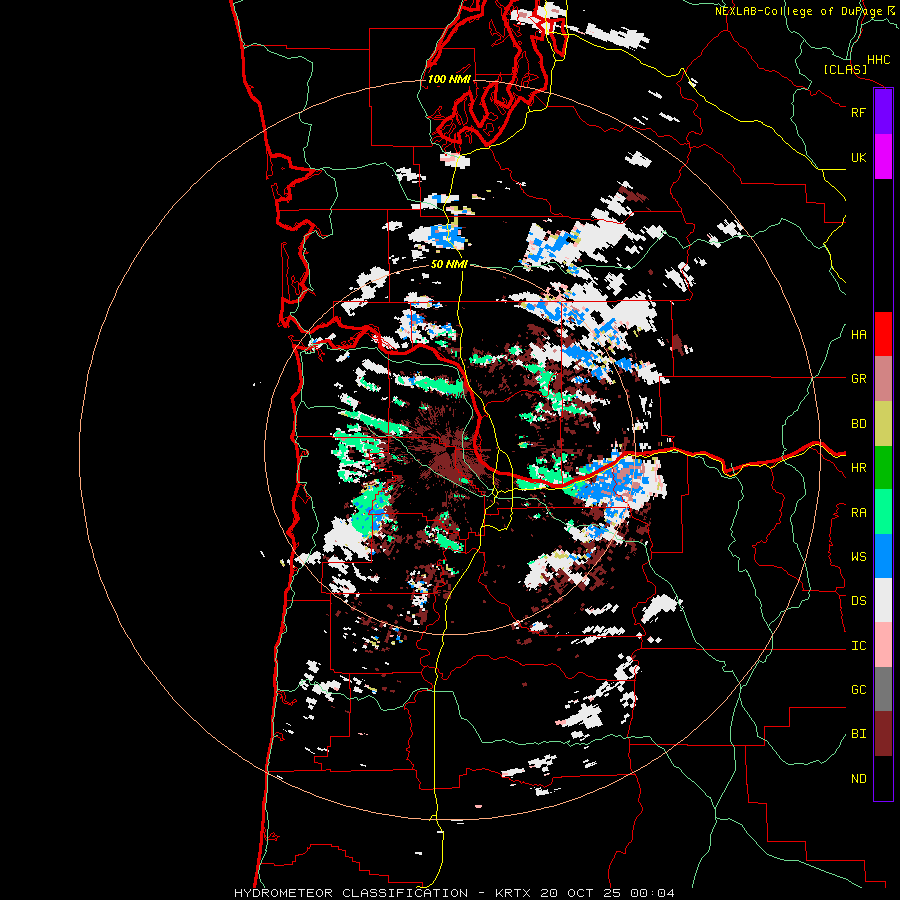This screenshot has height=900, width=900.
Task: Click the 100 NMI range ring label
Action: [449, 79]
